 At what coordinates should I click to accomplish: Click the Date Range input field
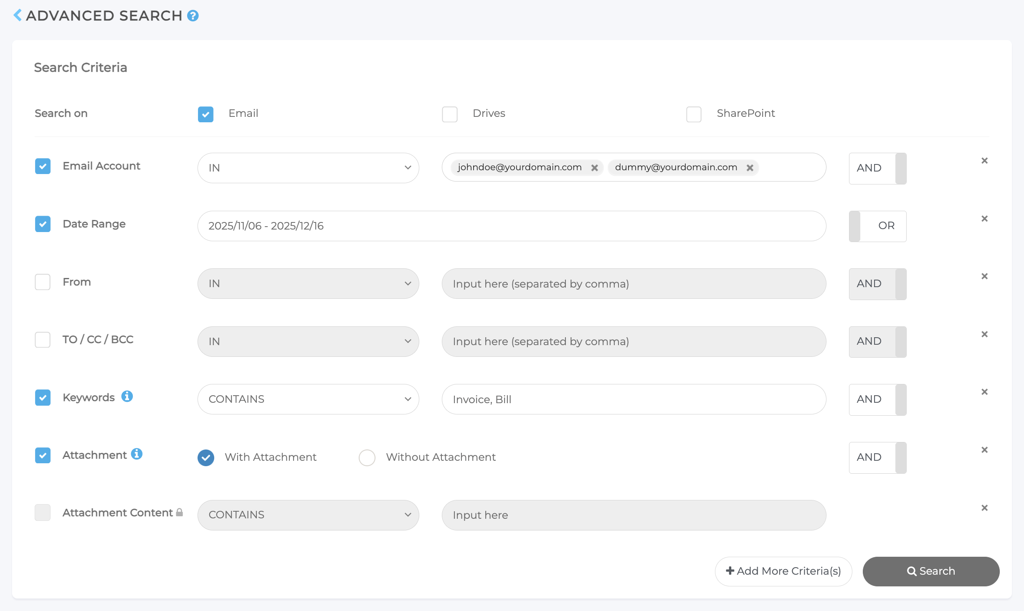511,226
